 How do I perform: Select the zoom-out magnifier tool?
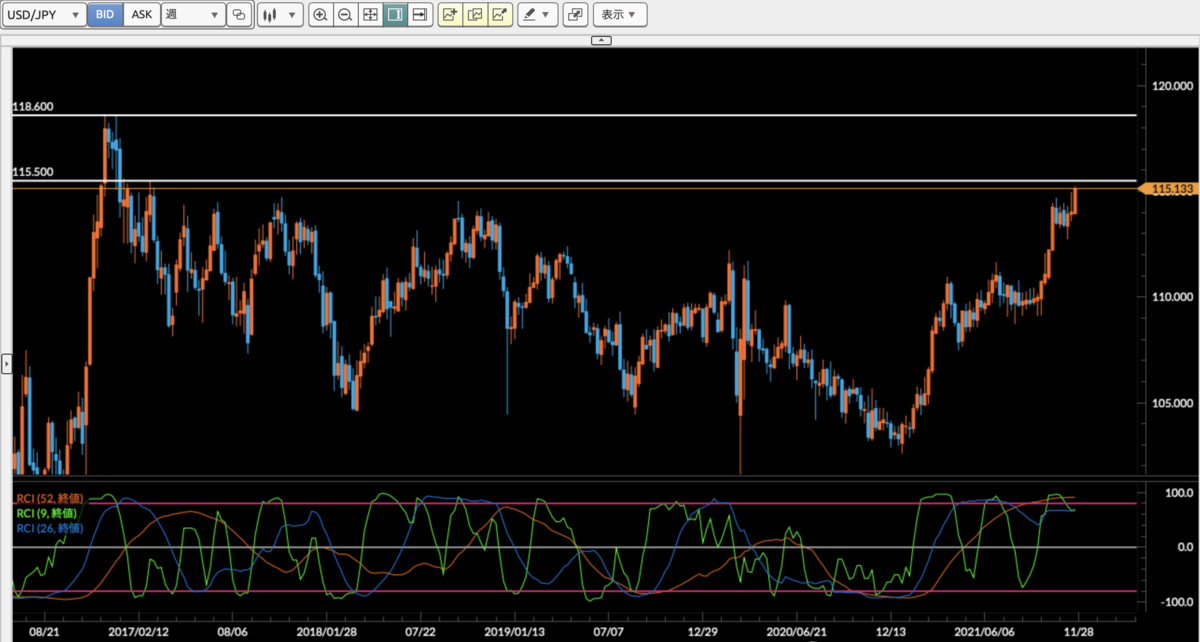pyautogui.click(x=345, y=15)
